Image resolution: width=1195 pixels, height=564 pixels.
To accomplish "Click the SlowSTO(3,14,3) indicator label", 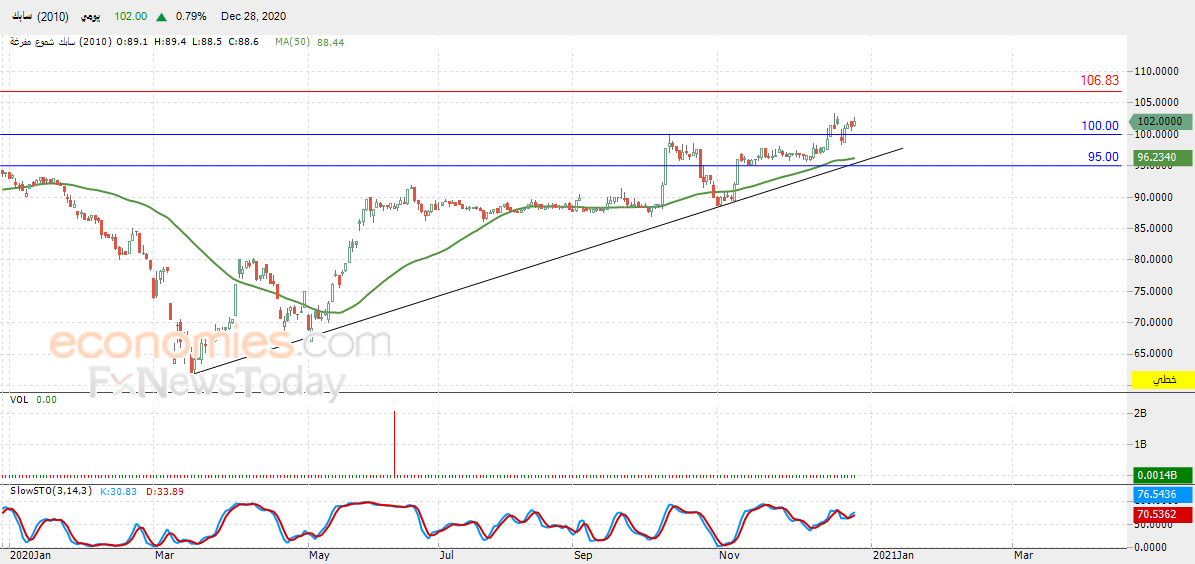I will click(x=51, y=490).
